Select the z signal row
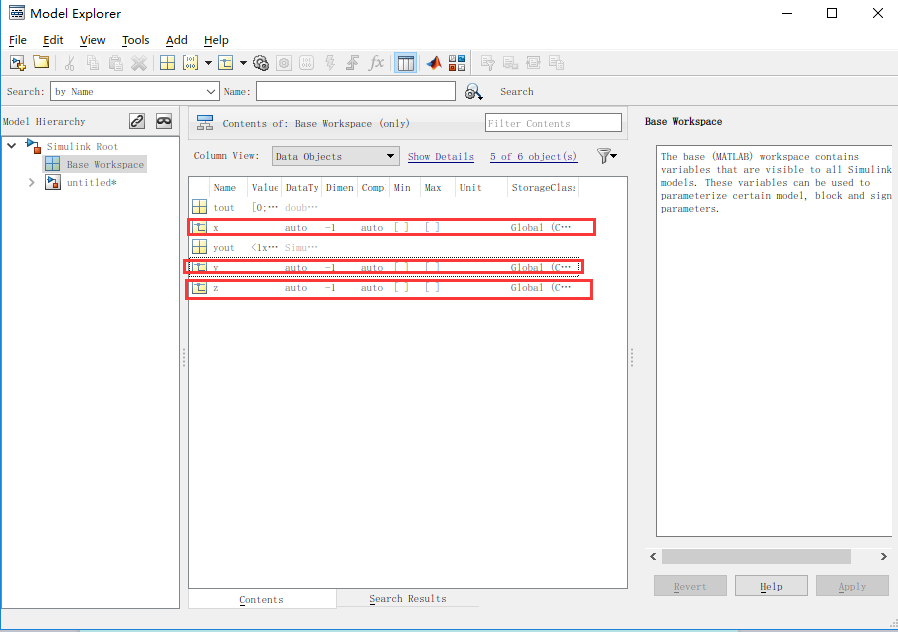Screen dimensions: 898x632 tap(384, 287)
